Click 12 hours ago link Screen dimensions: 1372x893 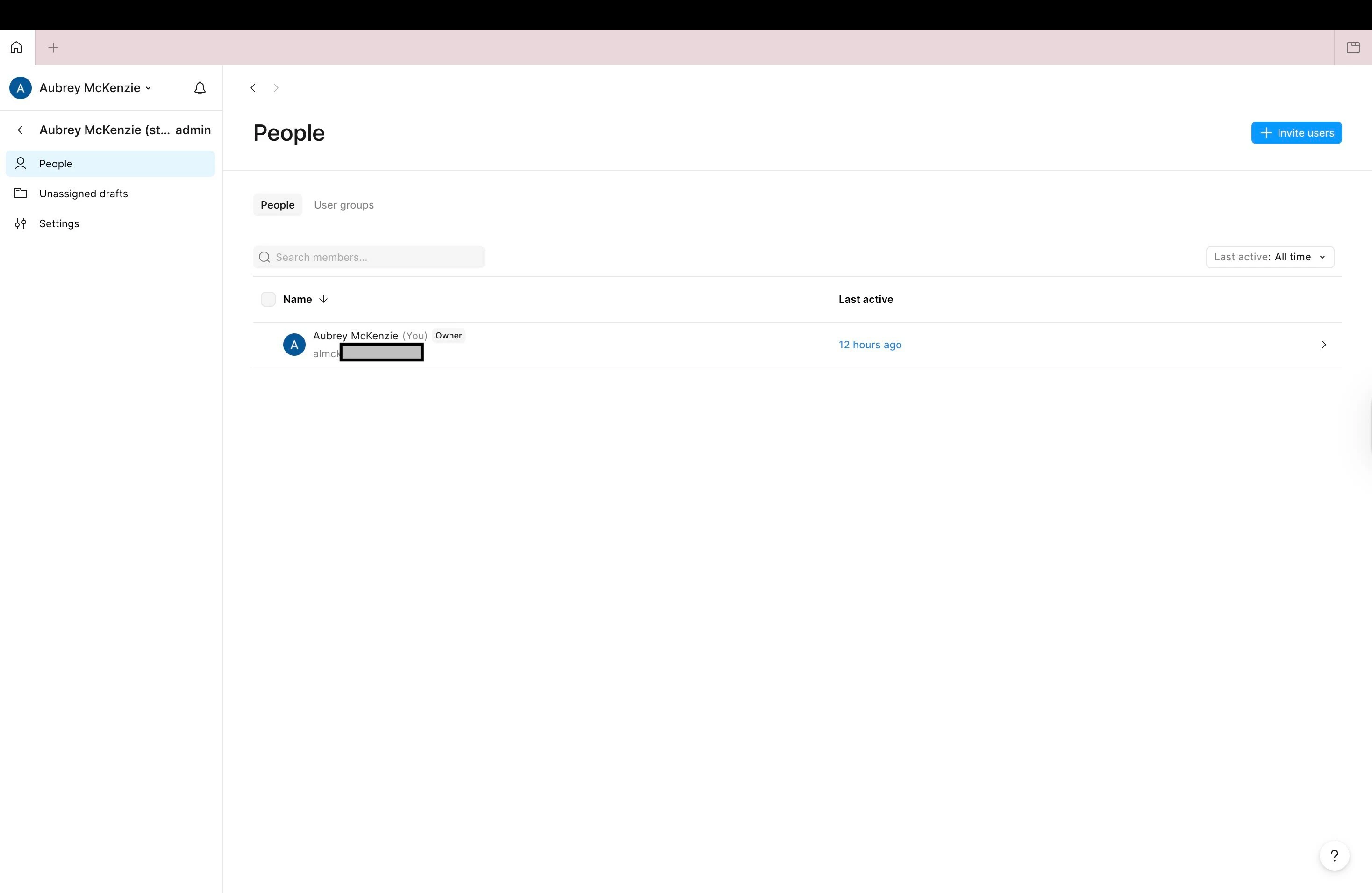click(869, 345)
